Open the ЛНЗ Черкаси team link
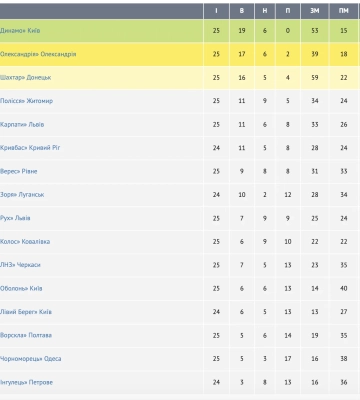Screen dimensions: 360x400 pyautogui.click(x=20, y=265)
